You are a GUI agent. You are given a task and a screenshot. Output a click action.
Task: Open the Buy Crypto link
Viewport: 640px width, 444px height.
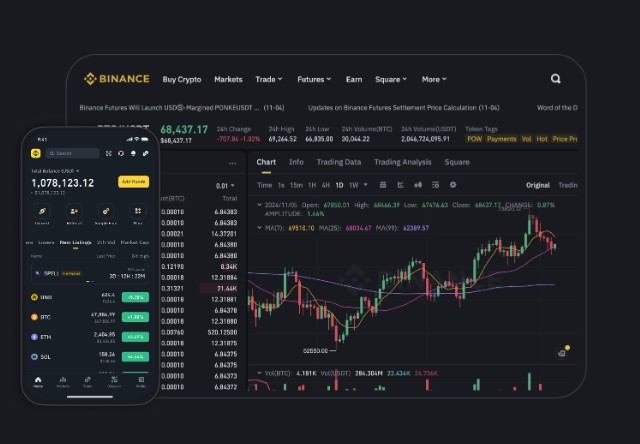(x=182, y=79)
